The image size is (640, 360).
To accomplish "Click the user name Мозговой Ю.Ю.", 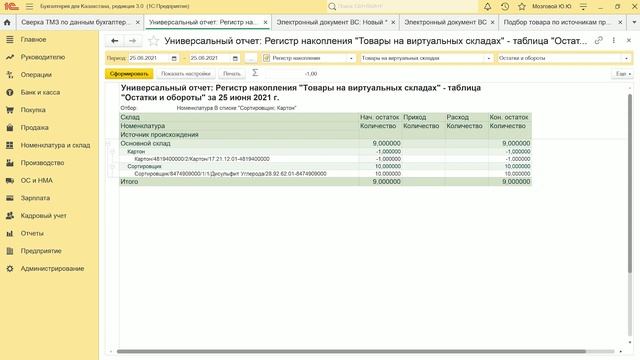I will [551, 7].
